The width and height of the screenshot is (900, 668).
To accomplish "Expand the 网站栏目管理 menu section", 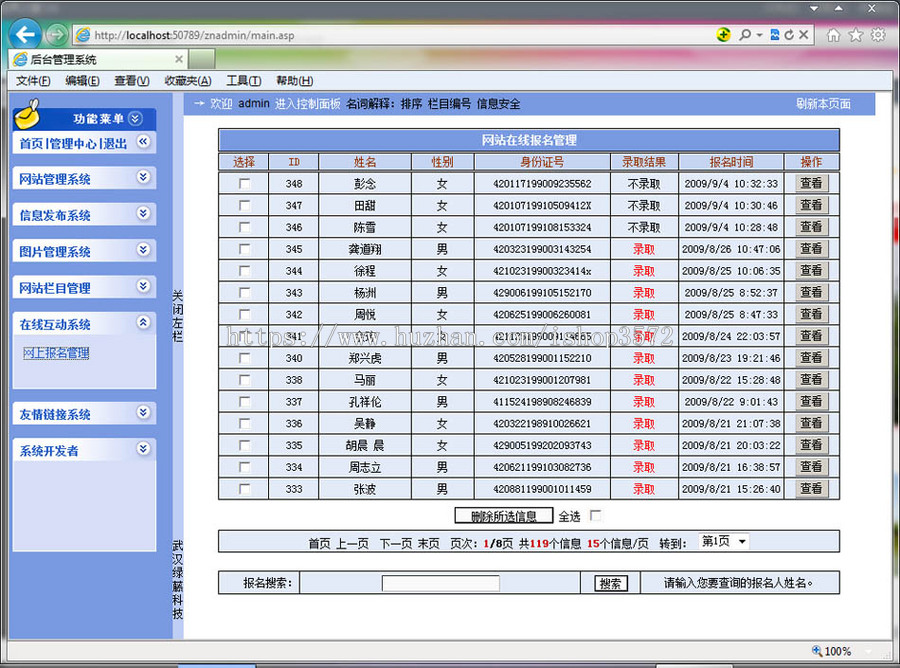I will click(x=143, y=286).
